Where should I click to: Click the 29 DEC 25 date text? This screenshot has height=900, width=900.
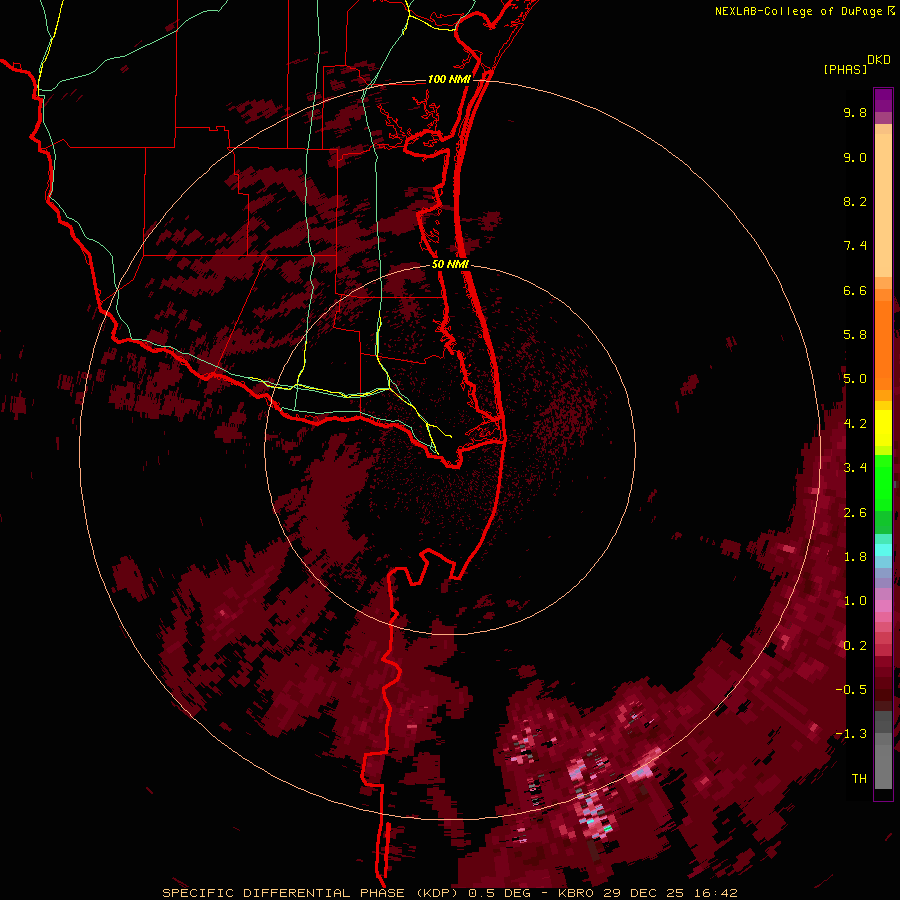(645, 893)
